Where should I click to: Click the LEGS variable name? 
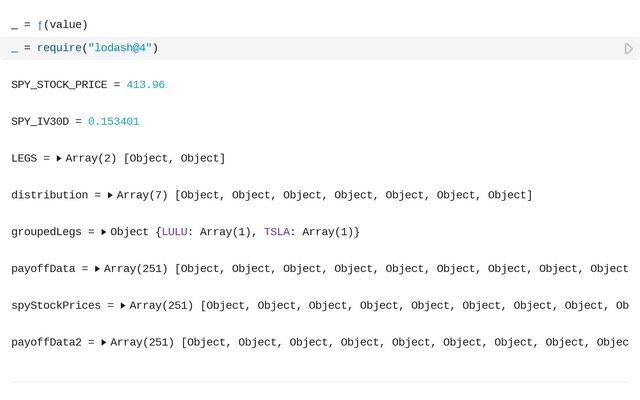[x=24, y=158]
